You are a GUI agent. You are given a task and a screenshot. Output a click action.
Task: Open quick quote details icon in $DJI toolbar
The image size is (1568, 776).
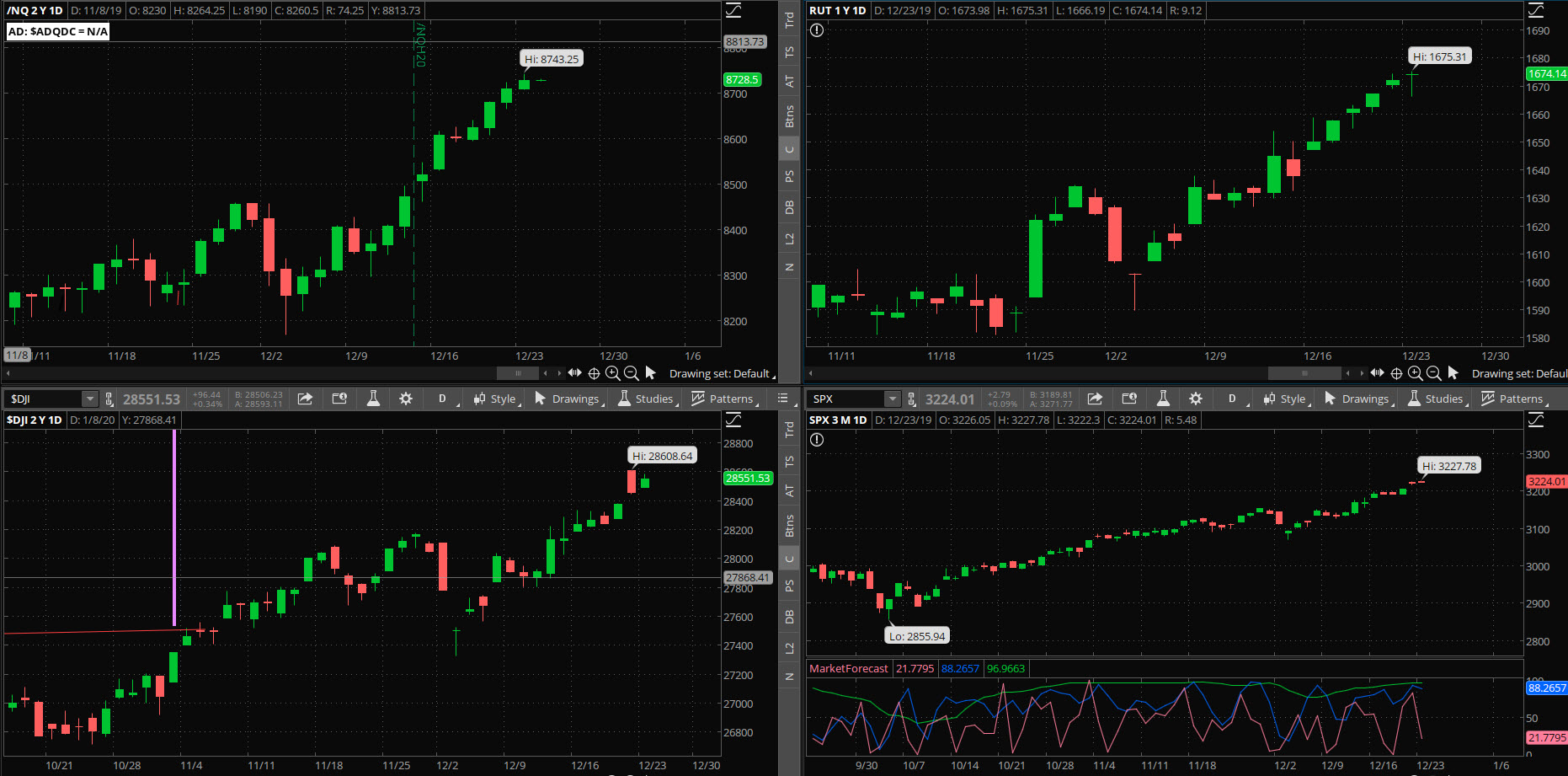click(x=339, y=399)
